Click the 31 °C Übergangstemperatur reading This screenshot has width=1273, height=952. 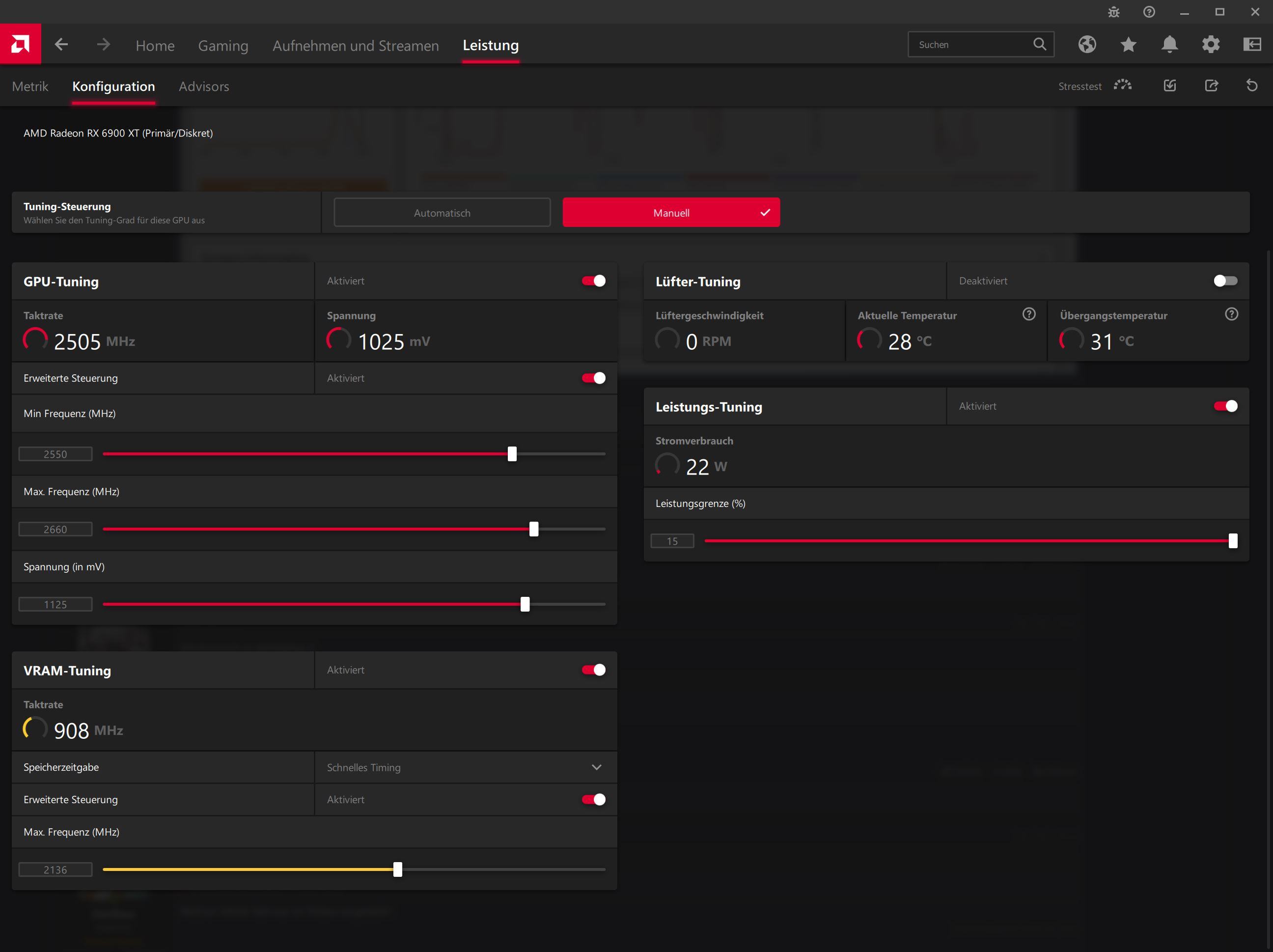tap(1112, 341)
